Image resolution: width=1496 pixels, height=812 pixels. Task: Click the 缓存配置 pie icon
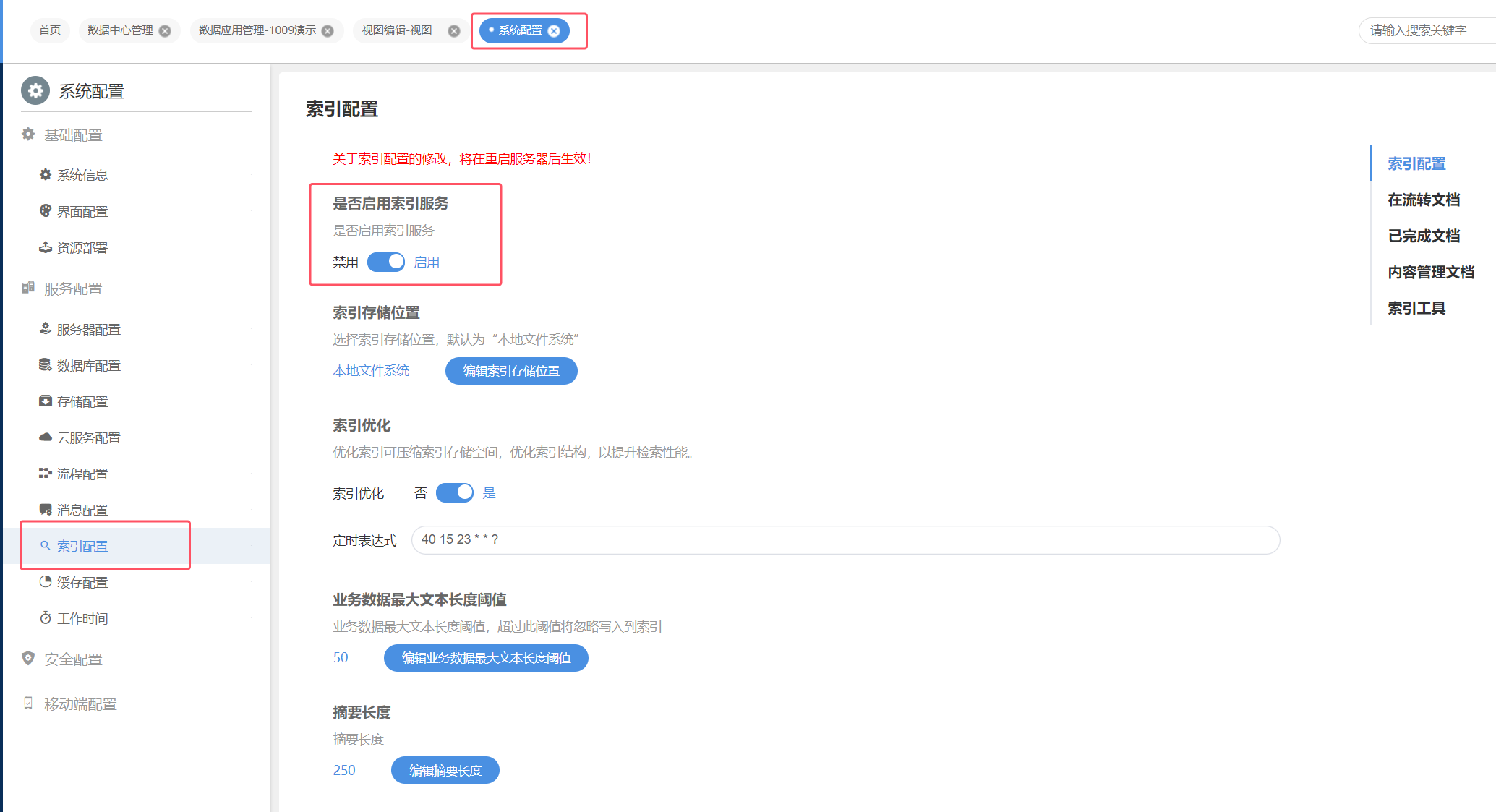click(x=46, y=581)
